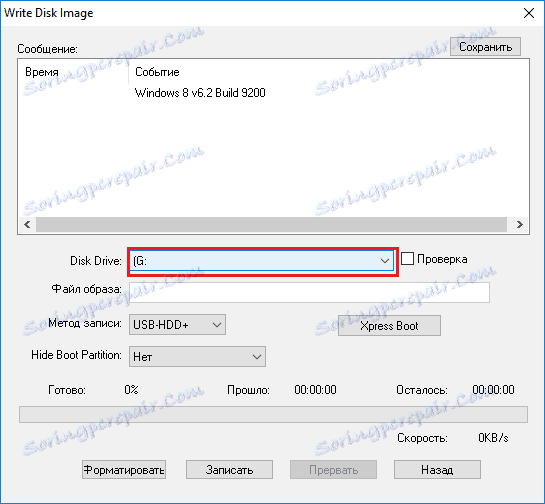Open the Disk Drive dropdown
This screenshot has height=504, width=545.
[x=262, y=261]
